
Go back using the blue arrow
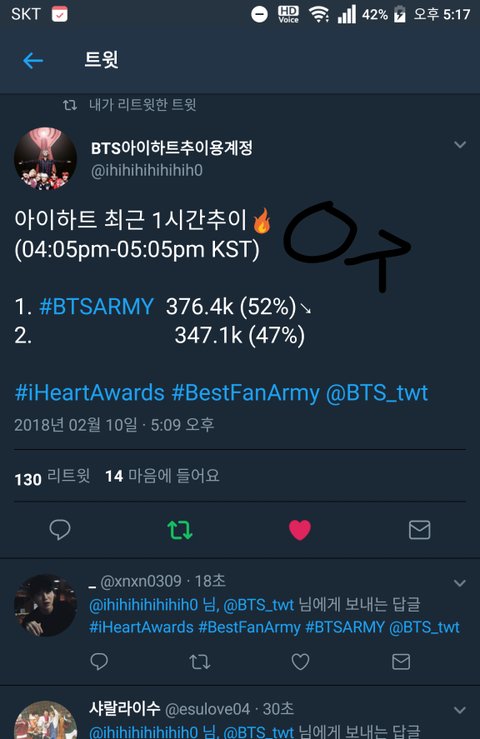[x=33, y=60]
